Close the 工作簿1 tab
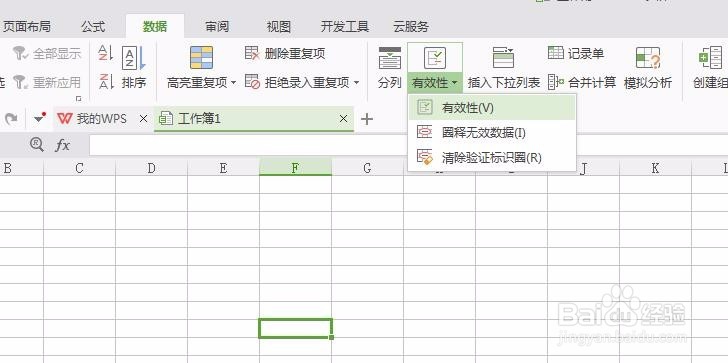 click(x=343, y=119)
